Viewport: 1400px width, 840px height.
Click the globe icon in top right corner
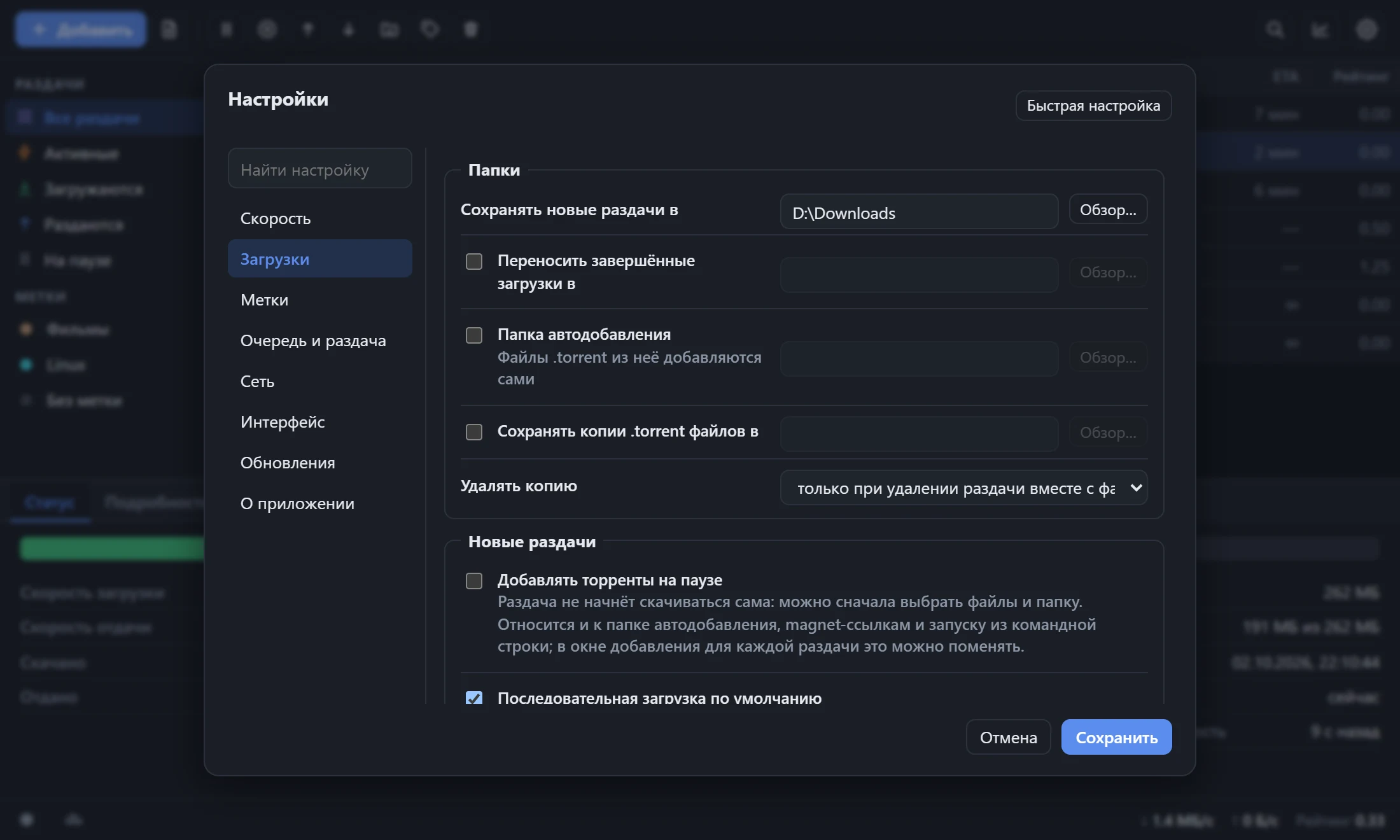click(1367, 29)
